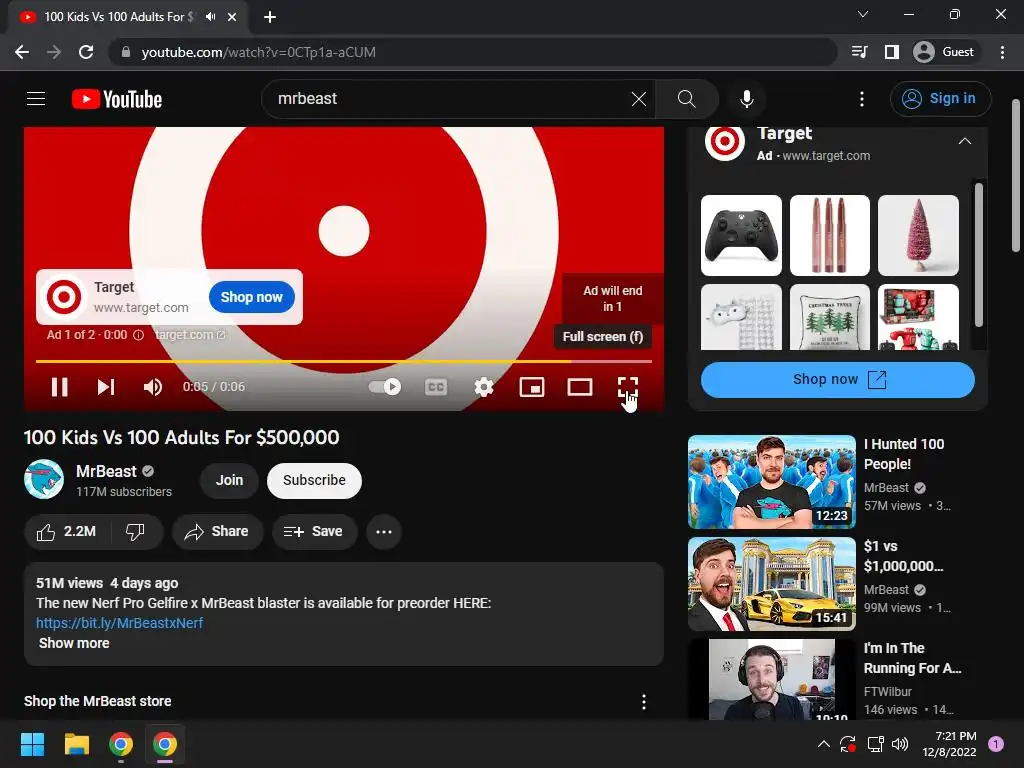Skip to next video in player
This screenshot has height=768, width=1024.
[x=106, y=387]
